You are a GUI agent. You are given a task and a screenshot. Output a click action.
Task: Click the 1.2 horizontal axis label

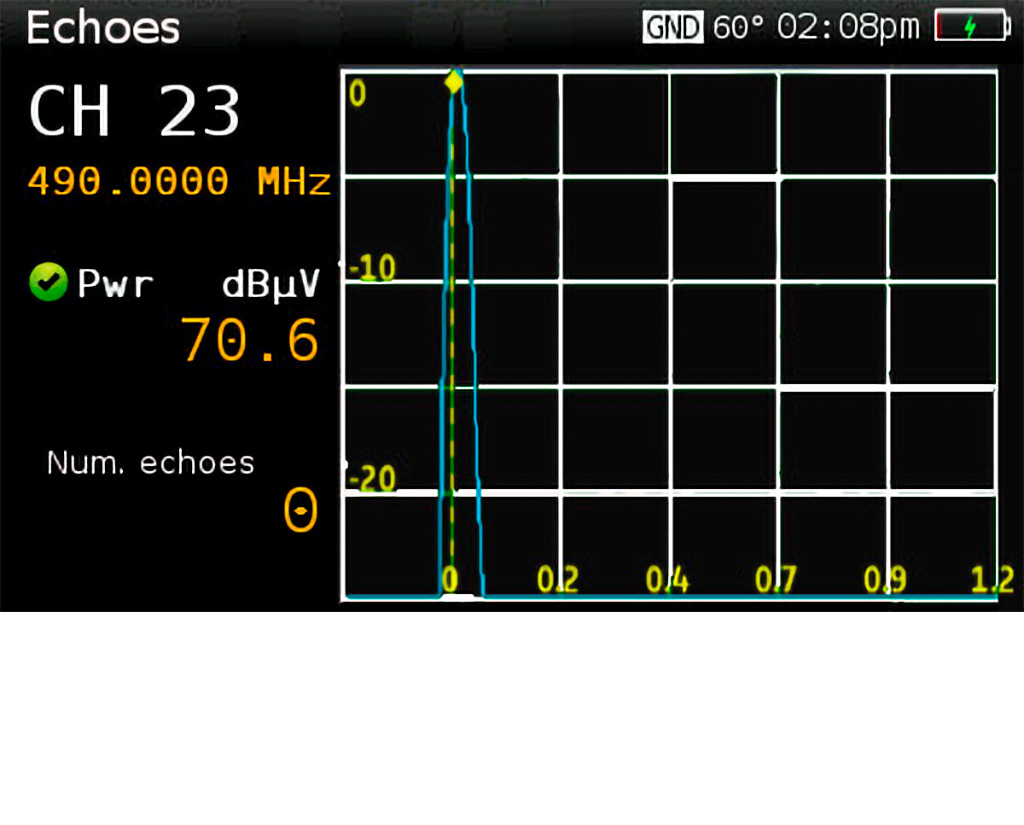click(x=992, y=579)
